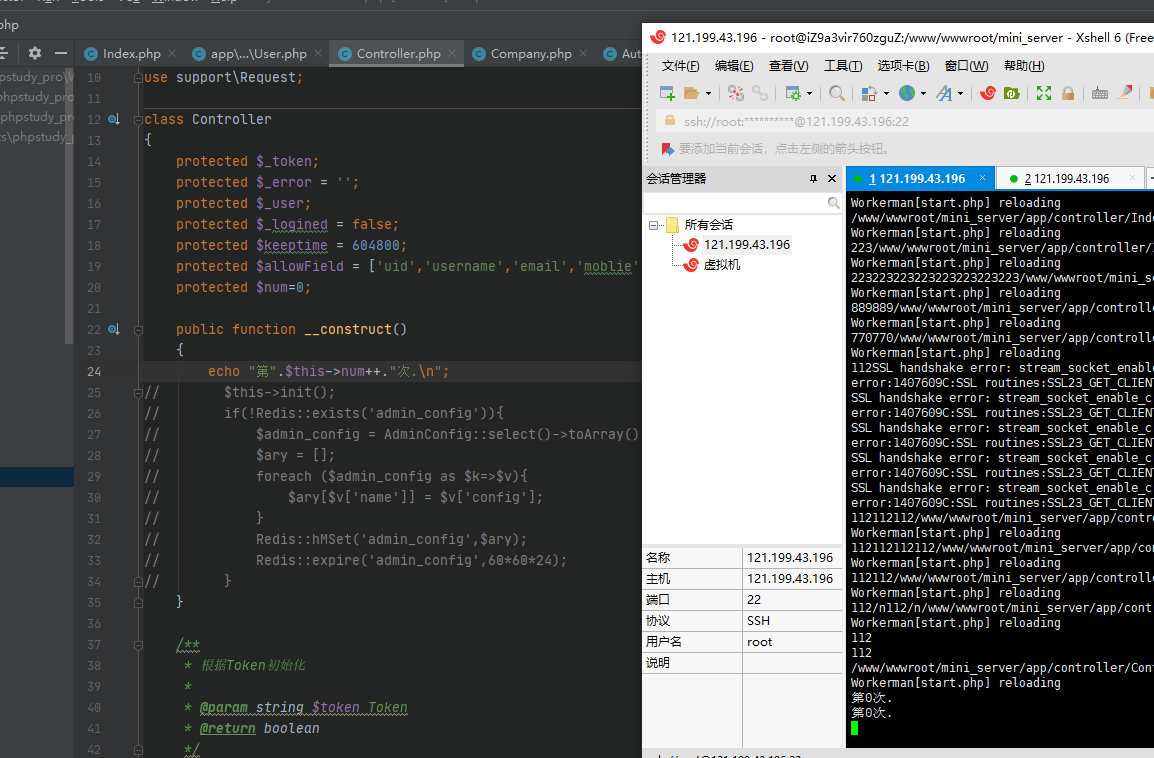This screenshot has width=1154, height=758.
Task: Open dropdown arrow beside the globe icon
Action: coord(923,93)
